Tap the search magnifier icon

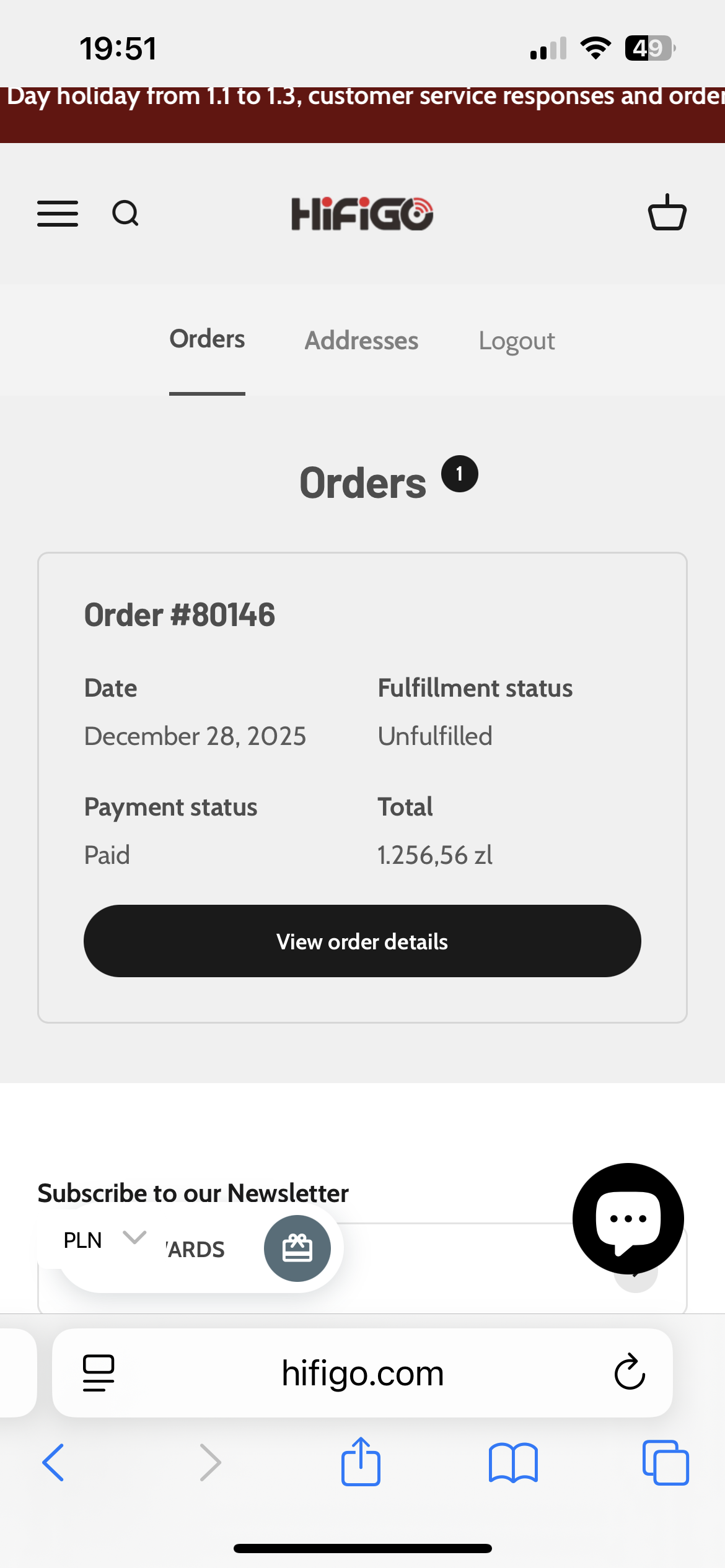[125, 214]
